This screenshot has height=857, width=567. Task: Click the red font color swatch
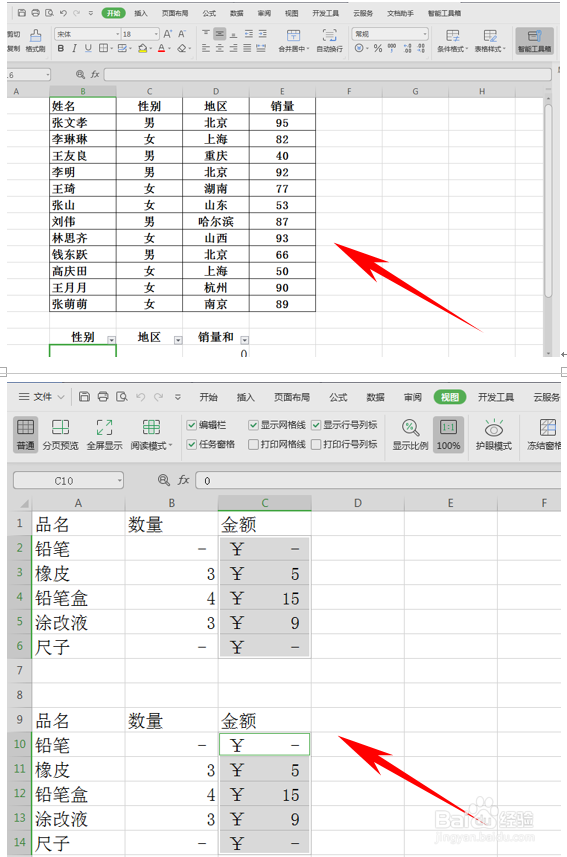pos(161,48)
